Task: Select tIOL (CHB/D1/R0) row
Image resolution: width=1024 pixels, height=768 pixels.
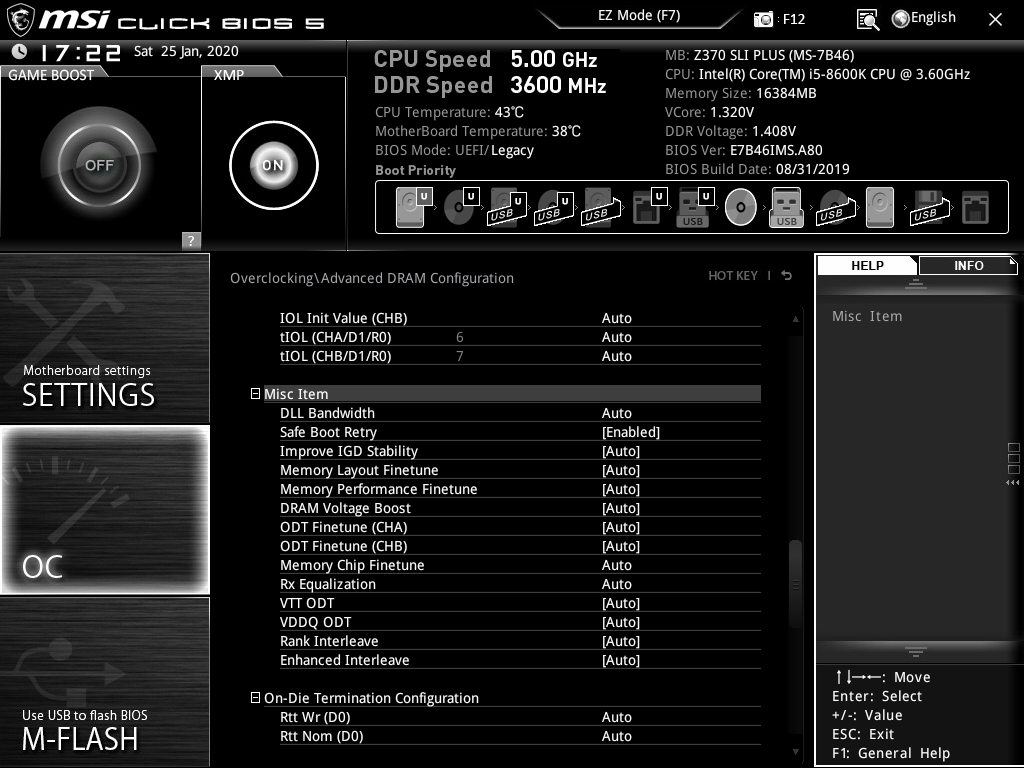Action: [520, 356]
